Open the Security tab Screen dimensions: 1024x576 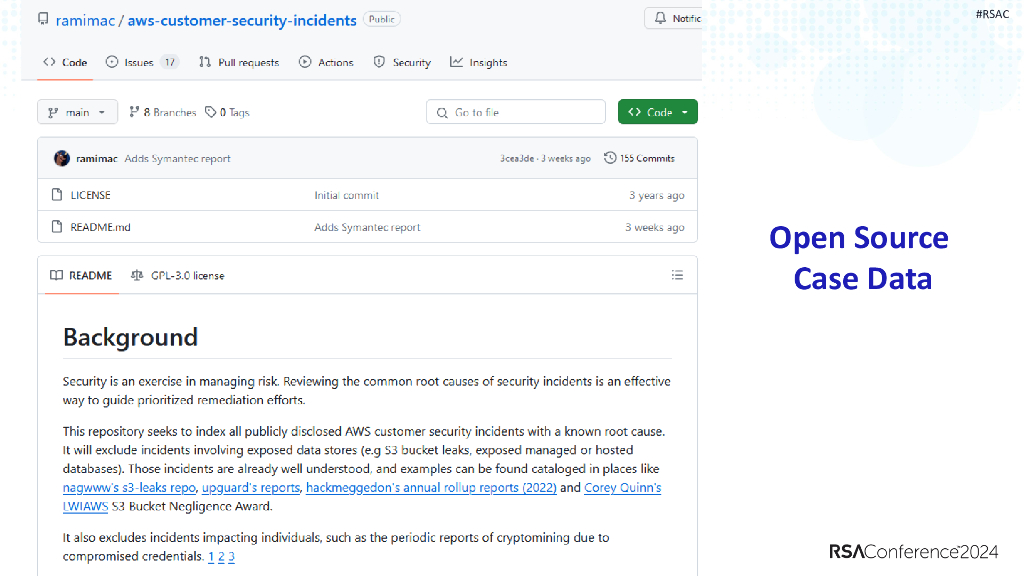402,62
